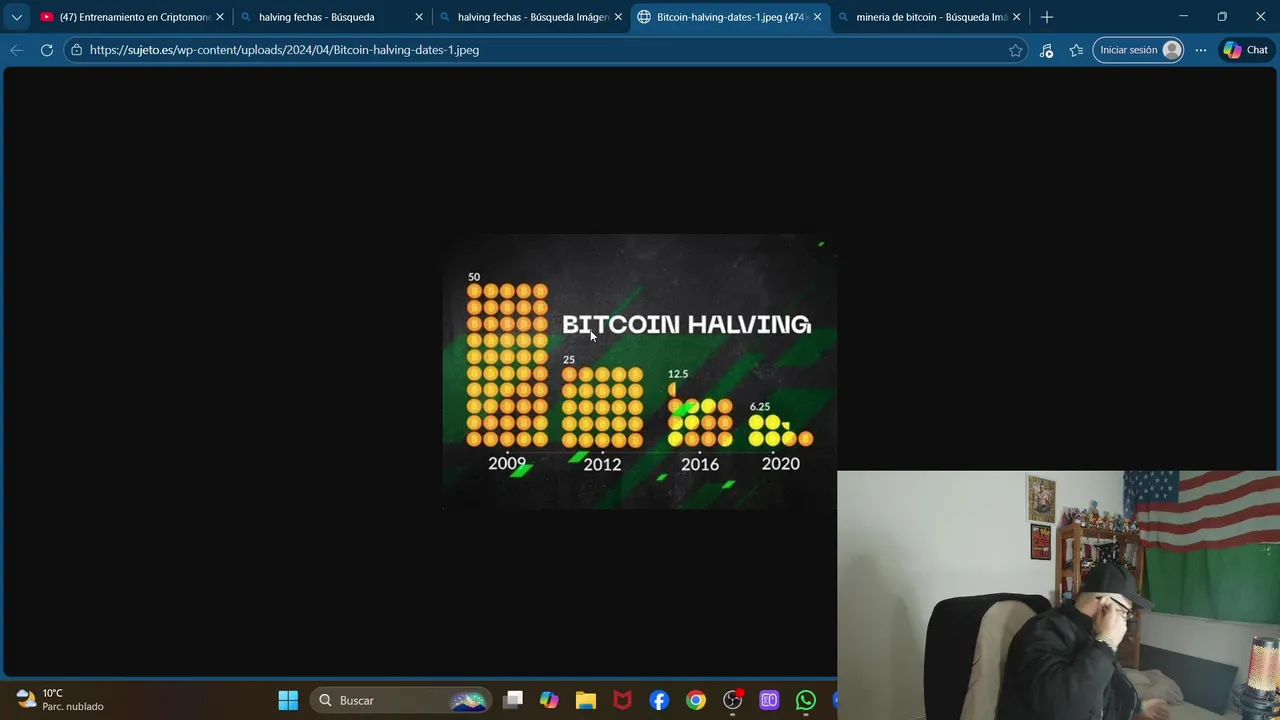Open a new browser tab
1280x720 pixels.
point(1047,17)
